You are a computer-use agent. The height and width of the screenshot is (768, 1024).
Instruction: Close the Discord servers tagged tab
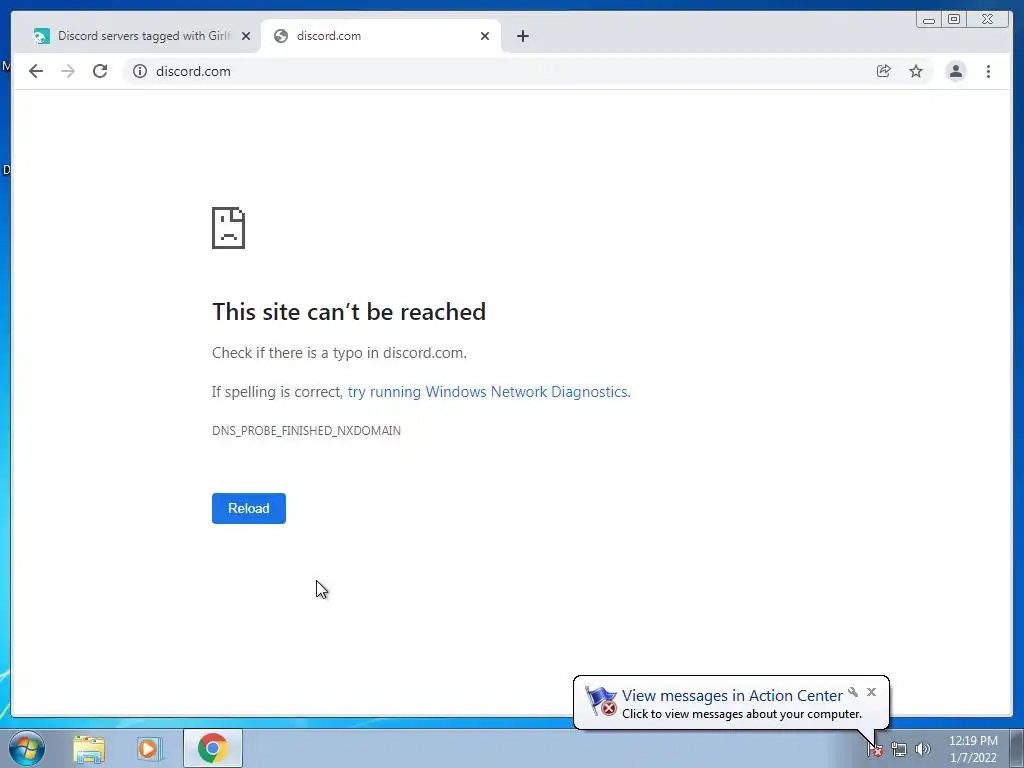[246, 36]
